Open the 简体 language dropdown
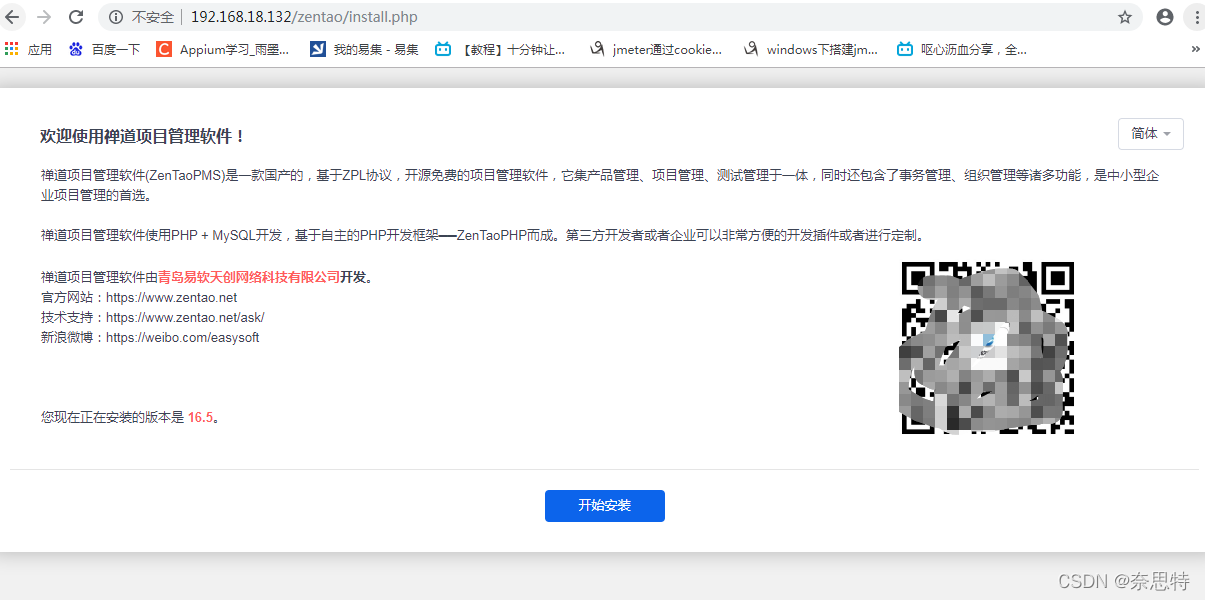This screenshot has height=600, width=1205. coord(1150,134)
